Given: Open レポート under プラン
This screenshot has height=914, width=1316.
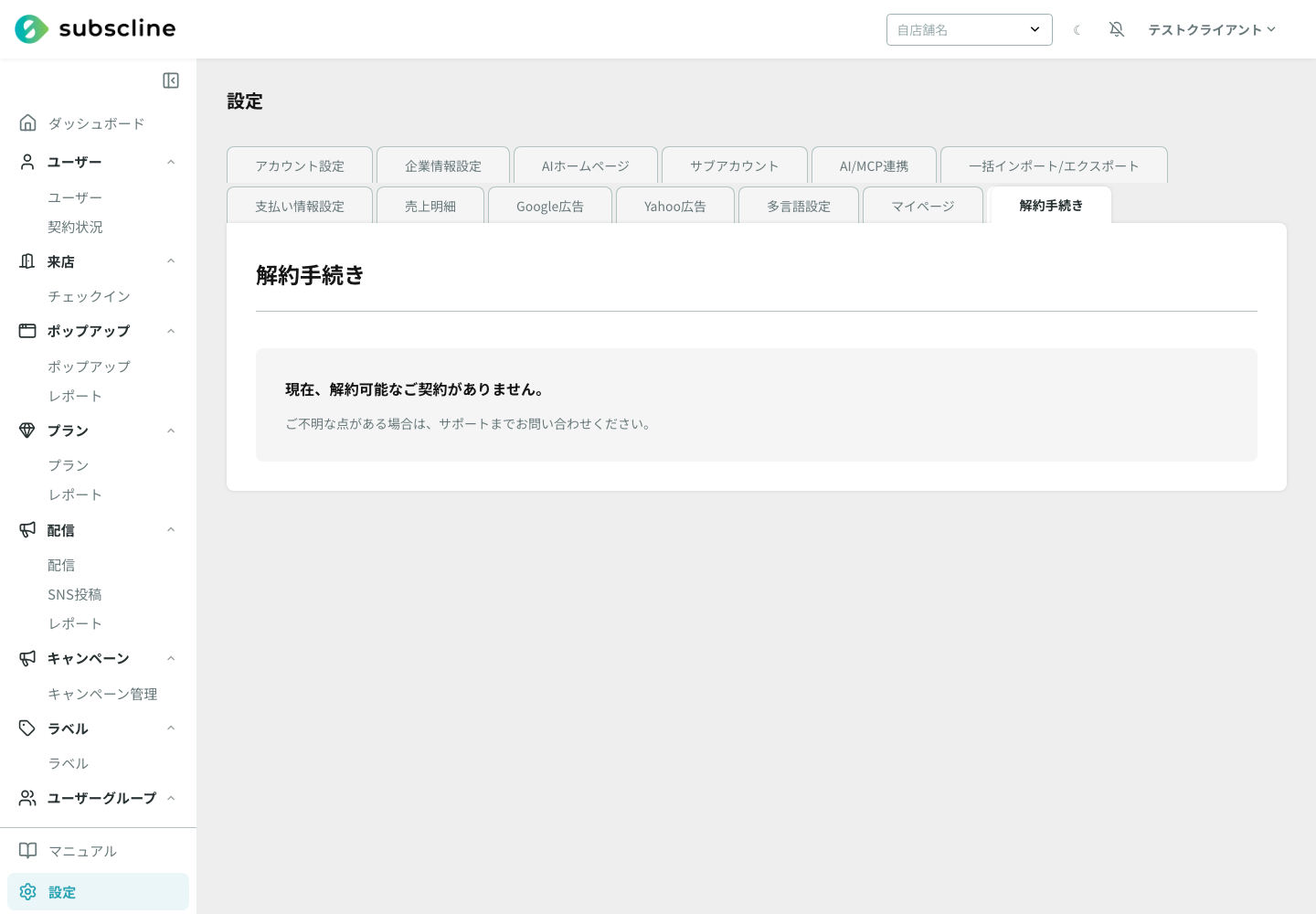Looking at the screenshot, I should click(75, 494).
